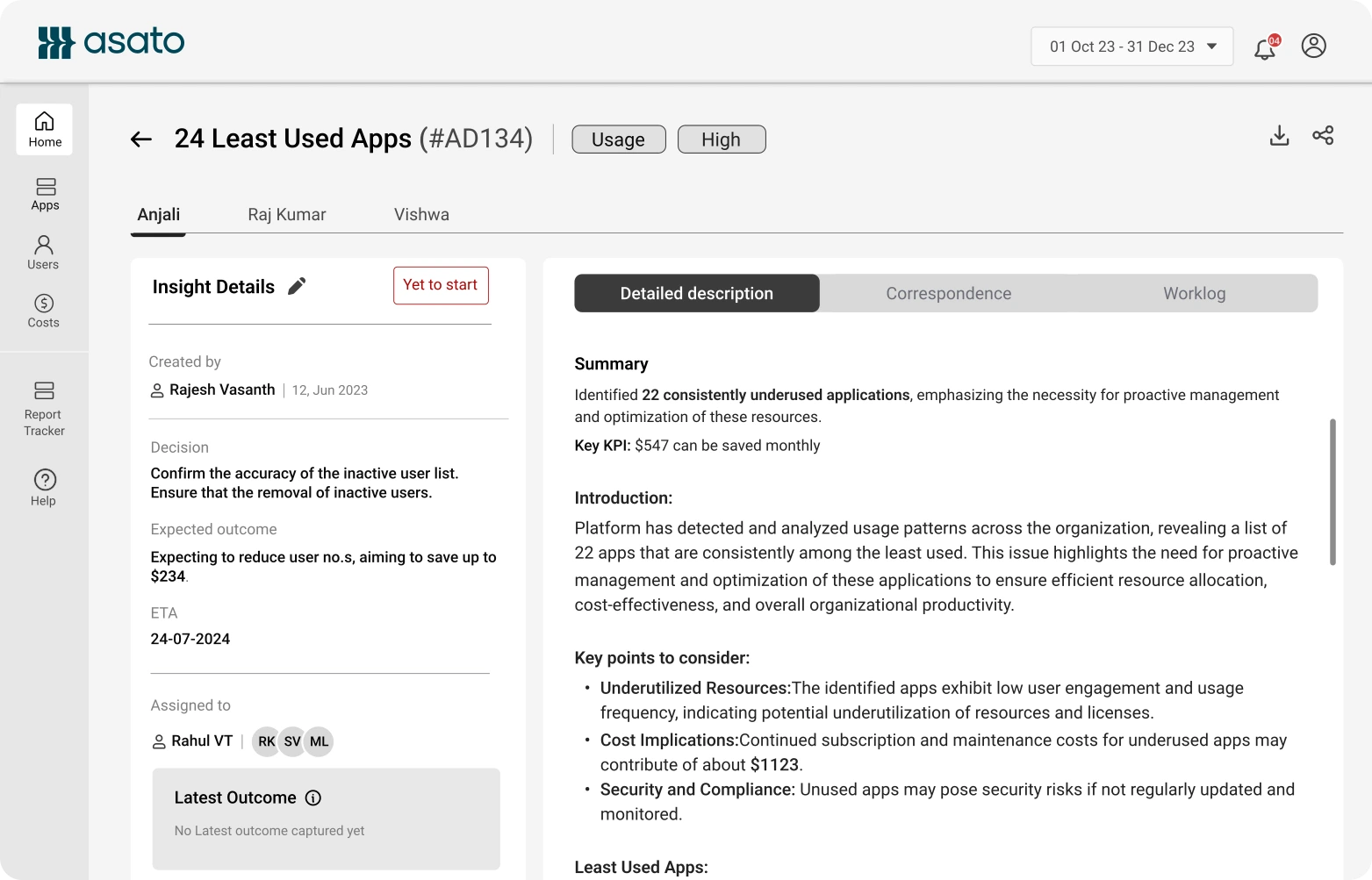Screen dimensions: 1372x880
Task: Click the RK assignee avatar
Action: tap(267, 741)
